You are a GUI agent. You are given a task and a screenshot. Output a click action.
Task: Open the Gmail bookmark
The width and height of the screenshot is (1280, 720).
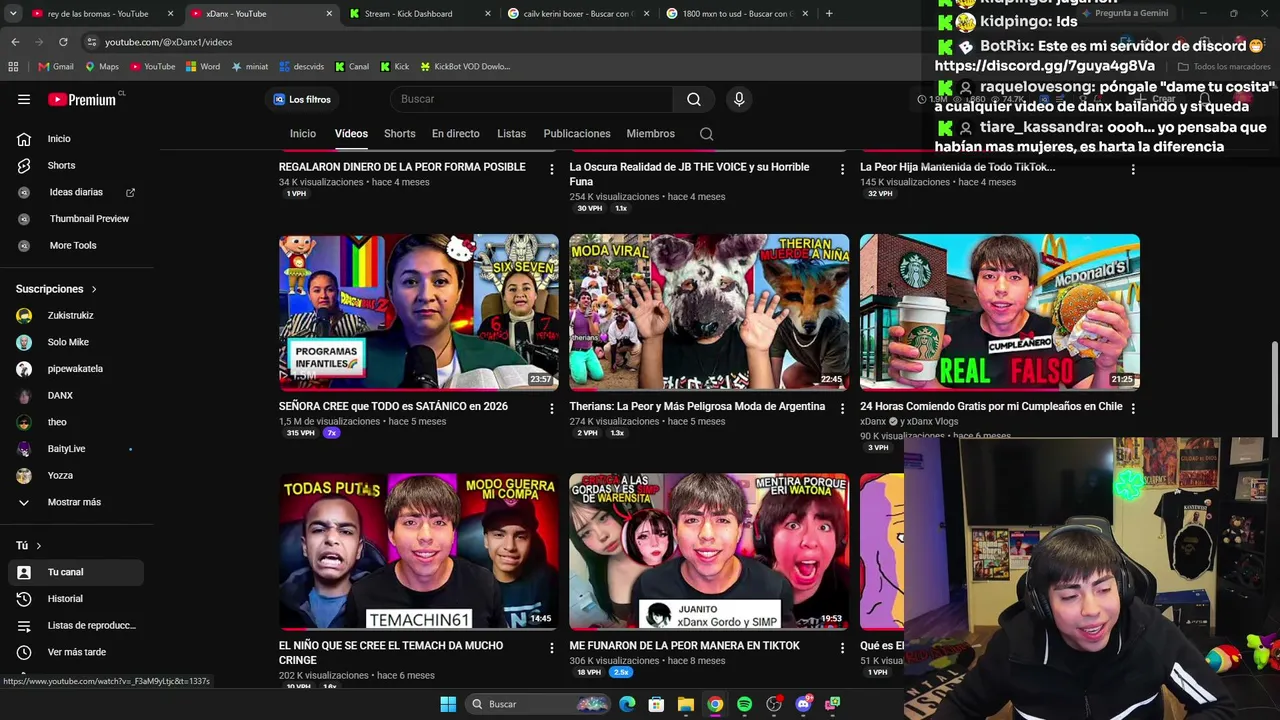pyautogui.click(x=56, y=67)
